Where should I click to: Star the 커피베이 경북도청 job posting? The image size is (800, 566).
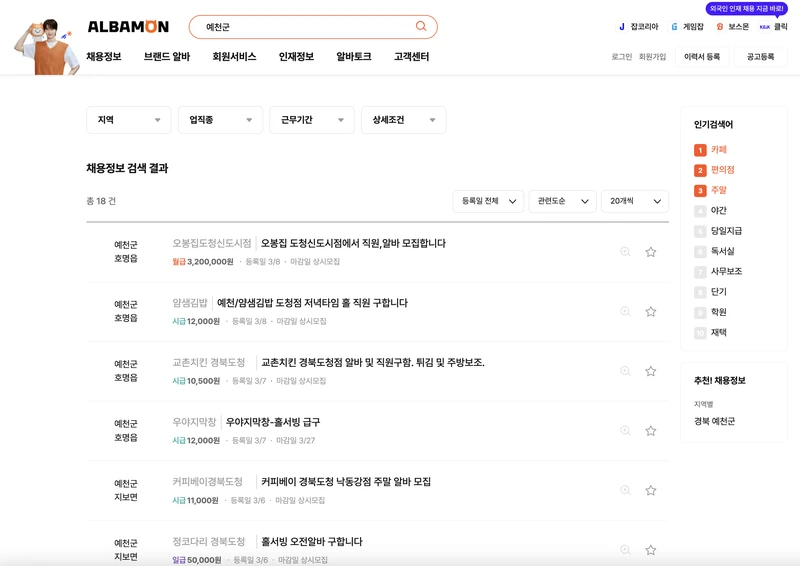651,490
